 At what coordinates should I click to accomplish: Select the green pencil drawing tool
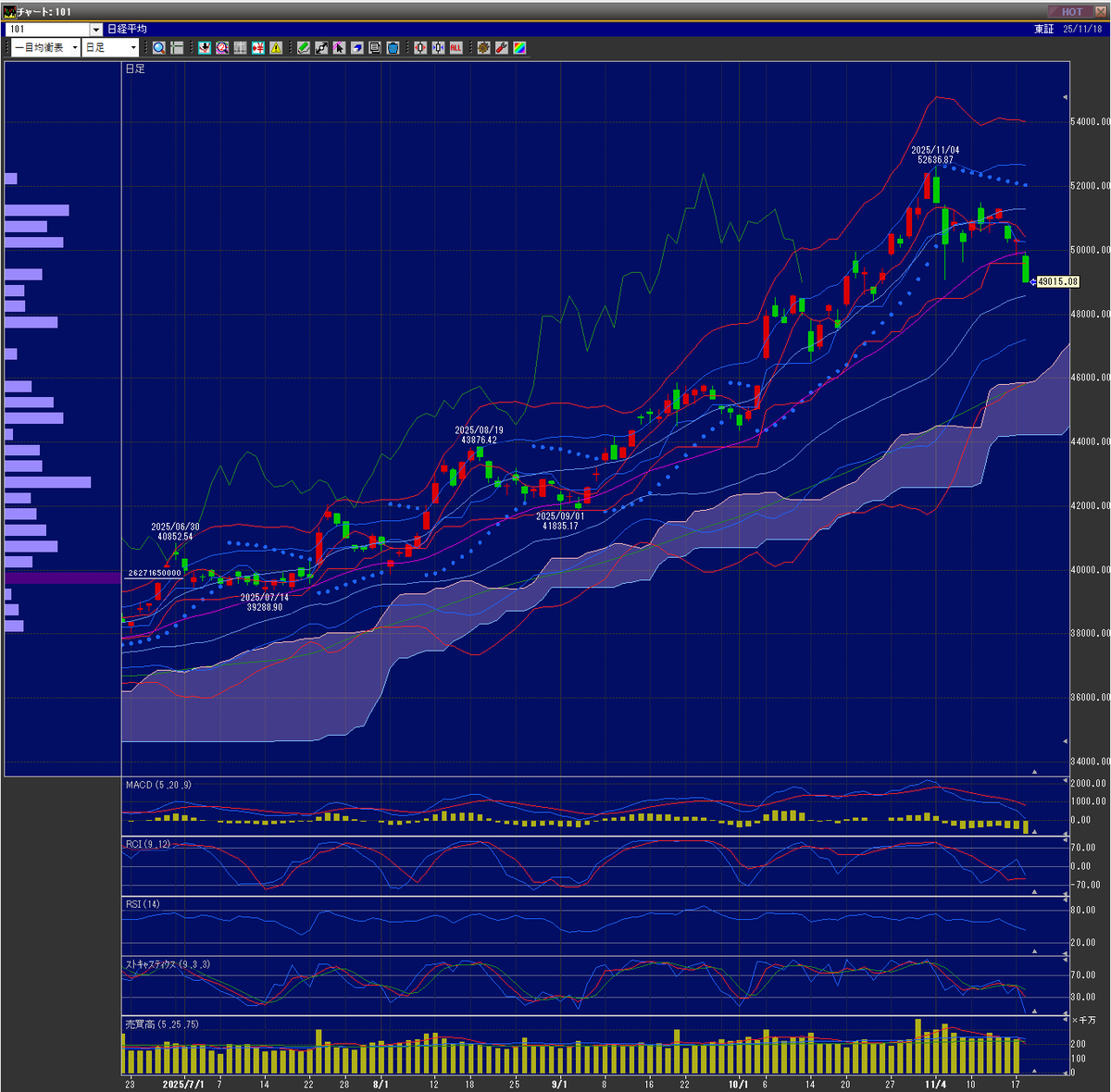point(304,47)
